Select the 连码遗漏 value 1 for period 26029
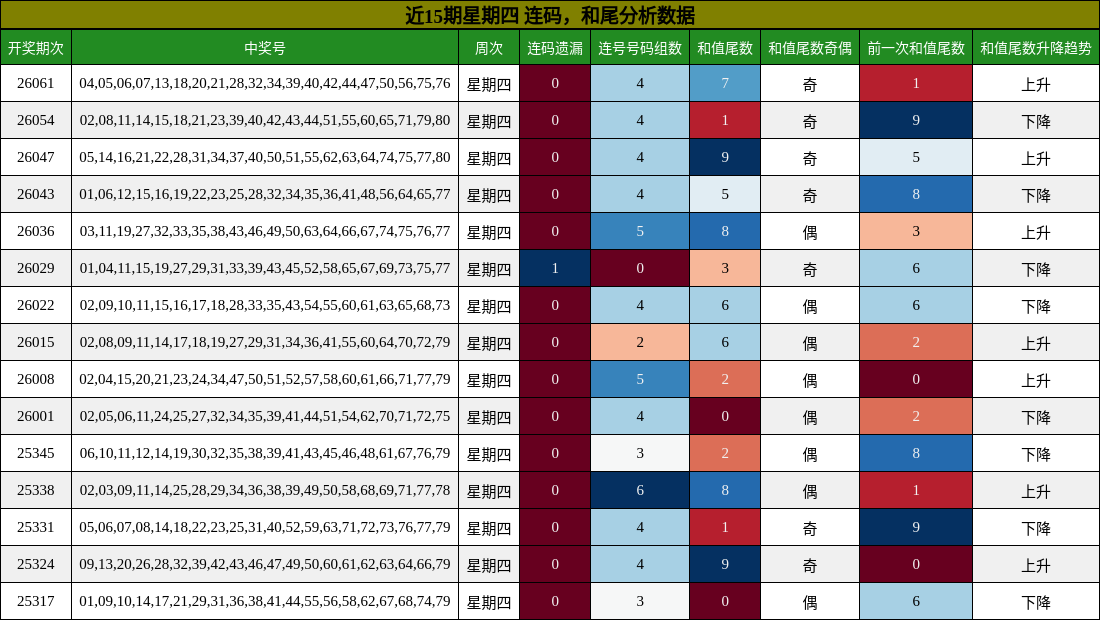This screenshot has height=620, width=1100. tap(555, 268)
